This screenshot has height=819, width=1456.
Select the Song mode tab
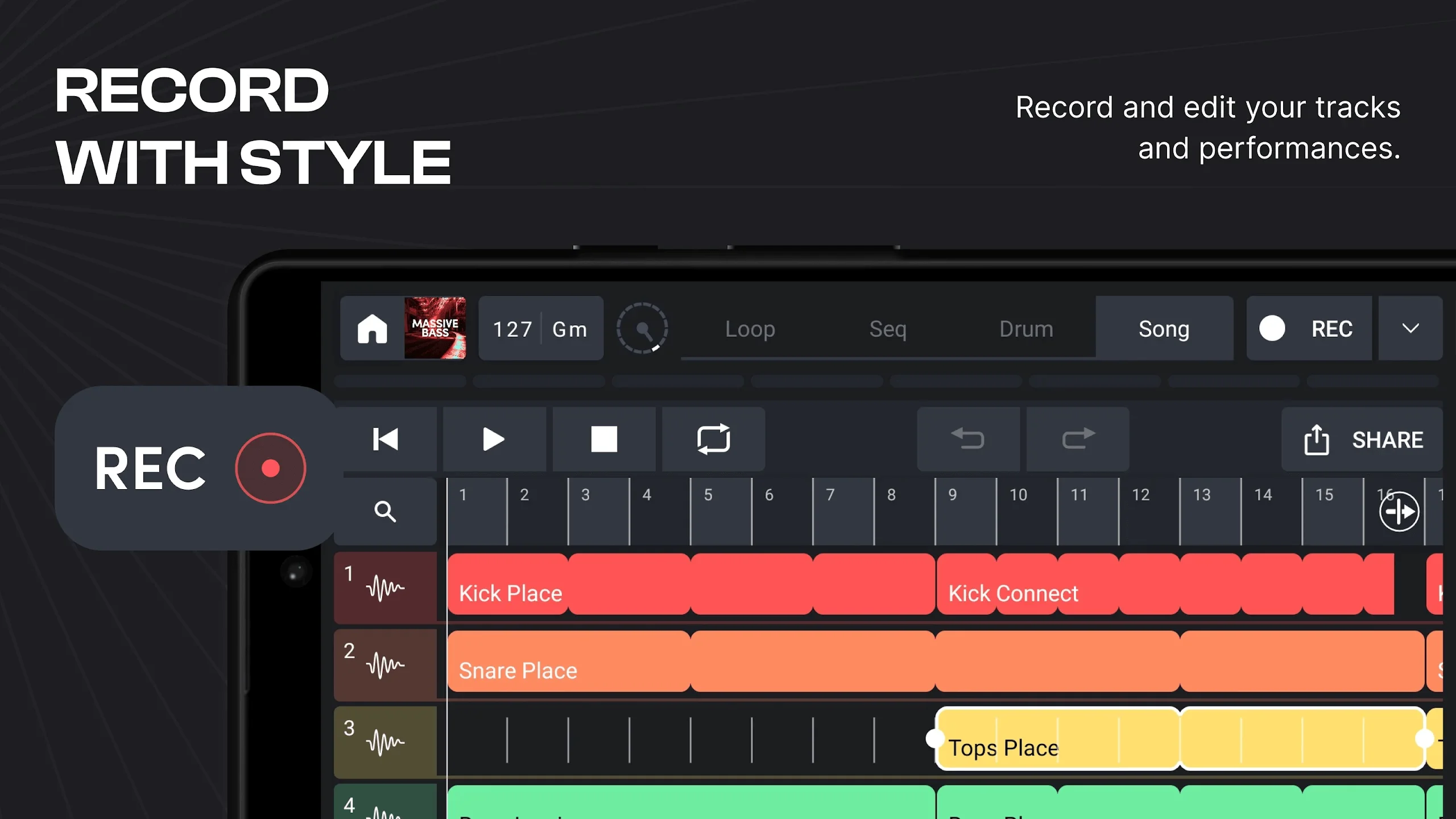[x=1163, y=328]
